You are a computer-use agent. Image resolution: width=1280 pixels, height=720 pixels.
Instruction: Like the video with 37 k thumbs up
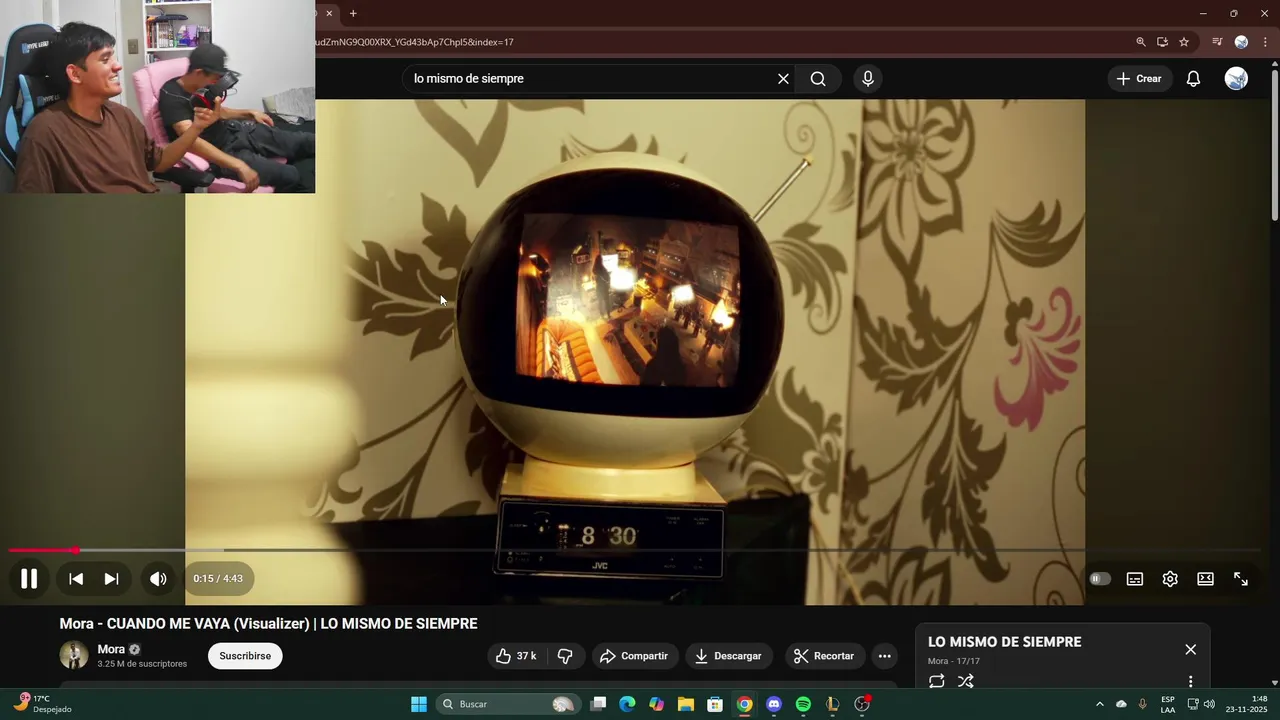coord(516,656)
